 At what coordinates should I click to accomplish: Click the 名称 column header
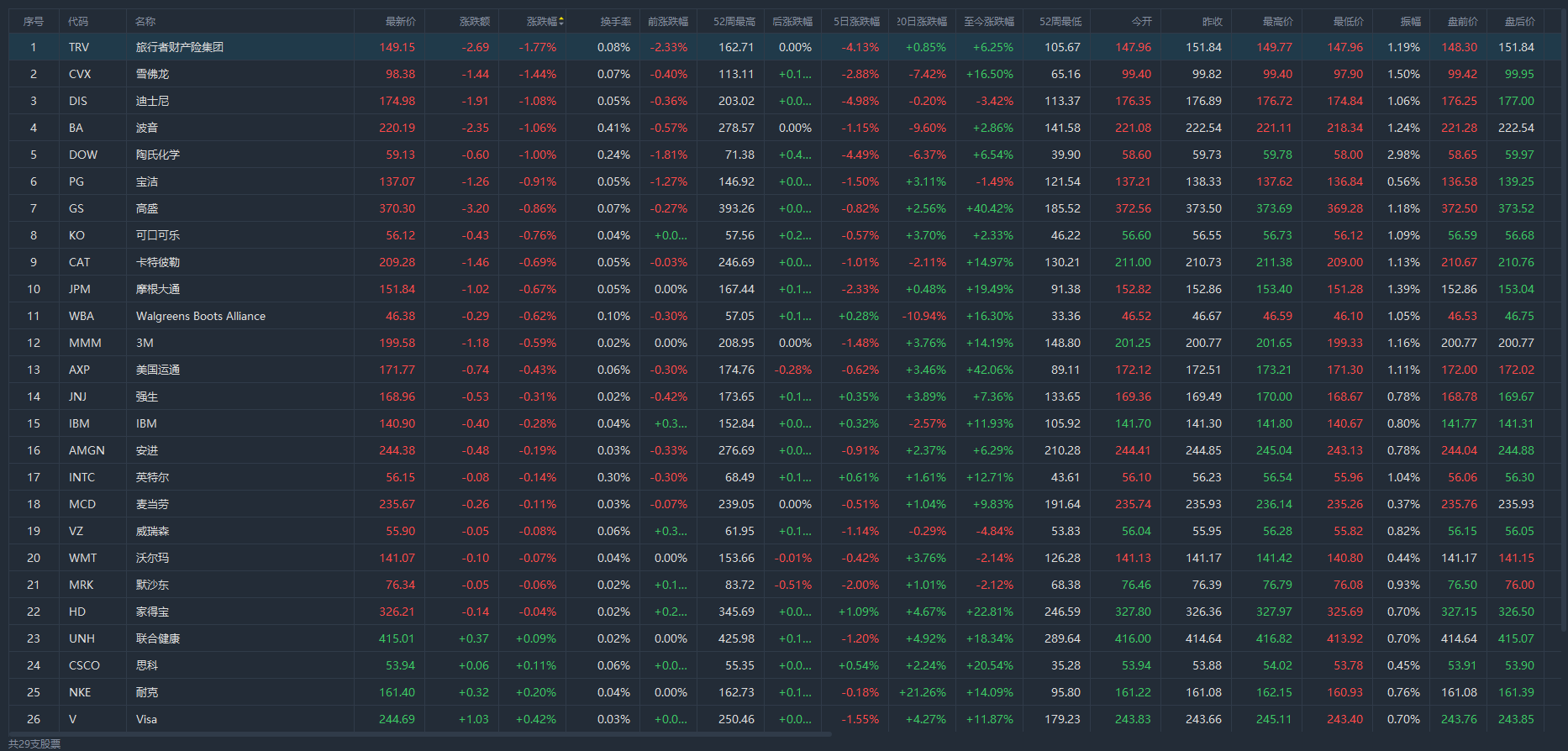click(145, 21)
